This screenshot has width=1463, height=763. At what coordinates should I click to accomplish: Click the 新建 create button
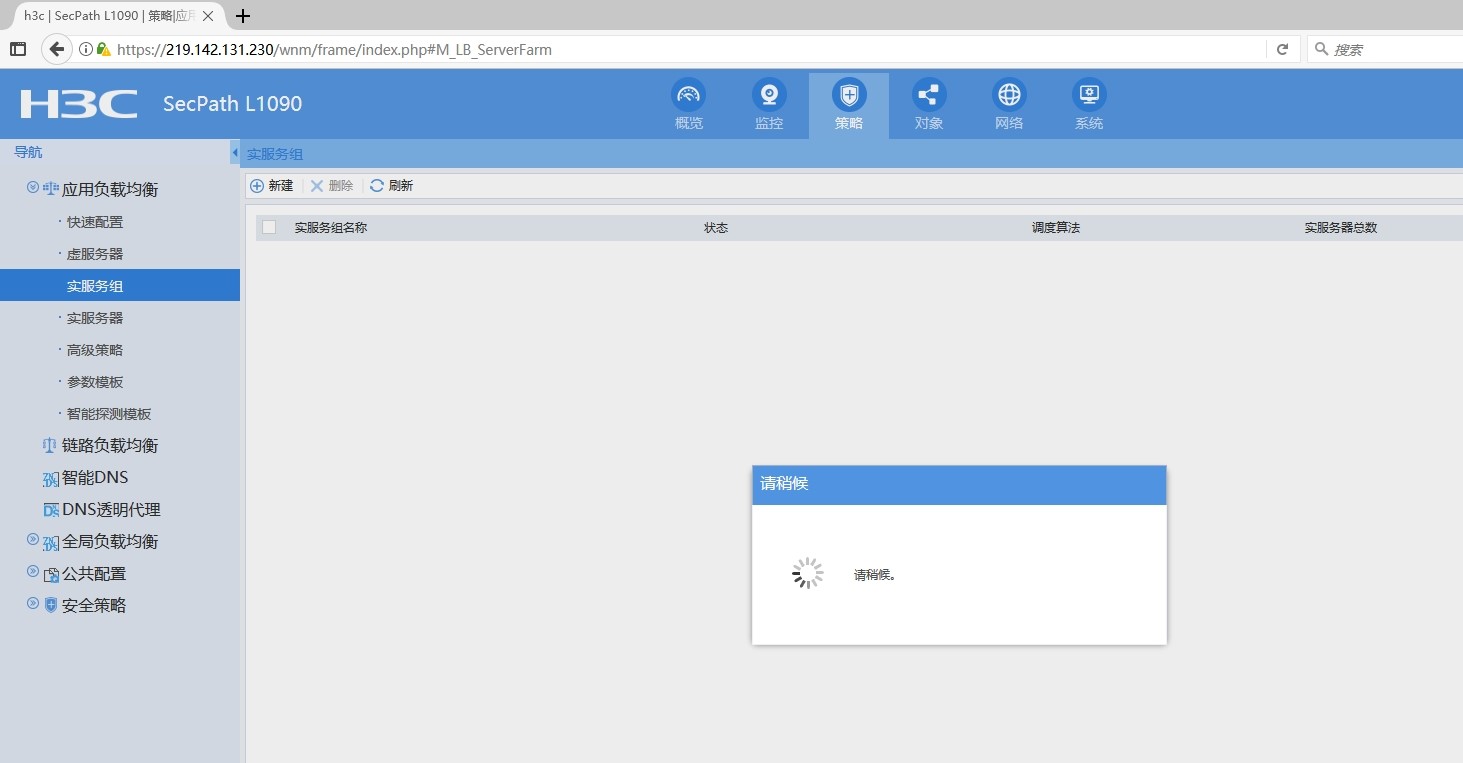[272, 186]
